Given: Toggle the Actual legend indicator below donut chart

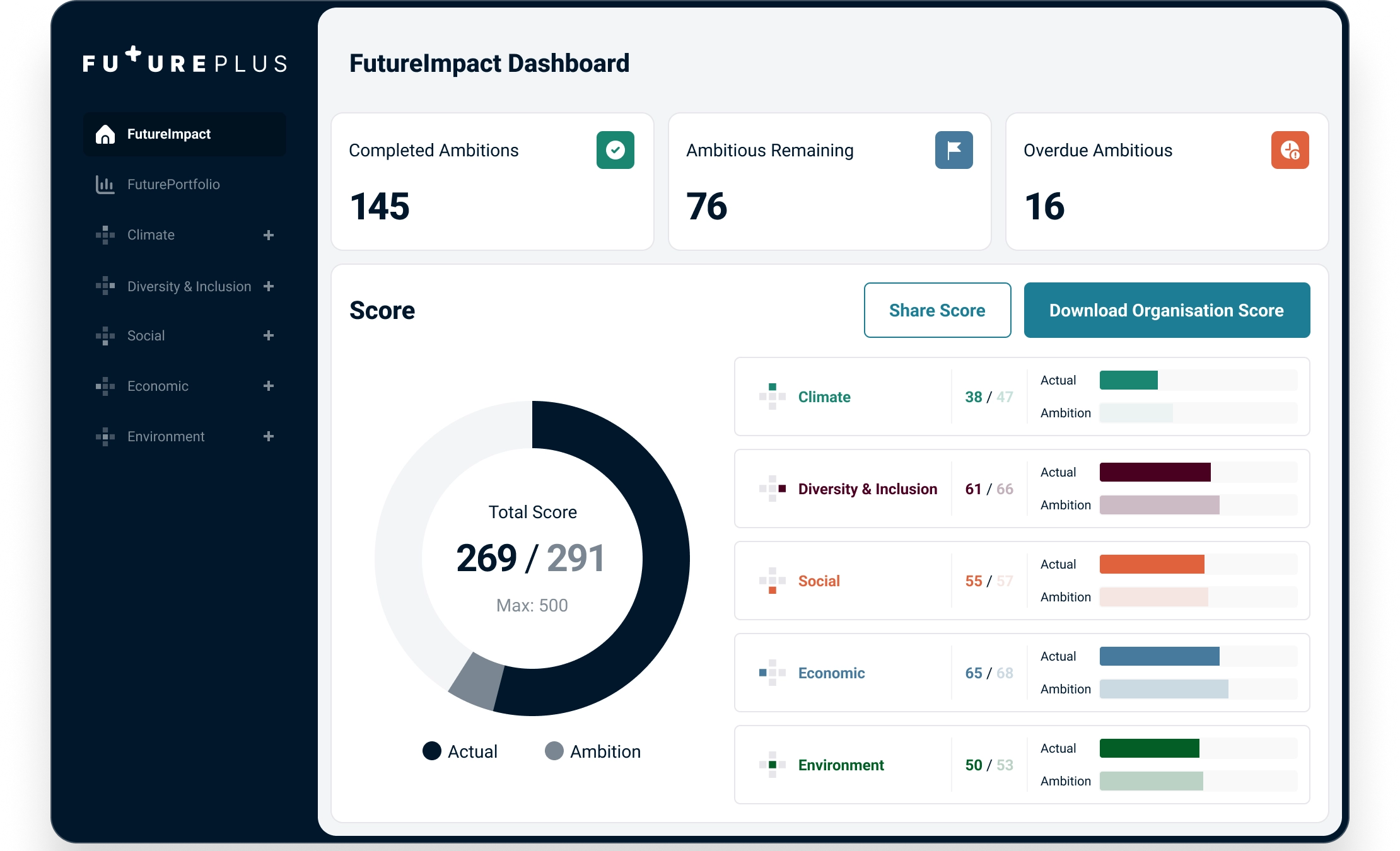Looking at the screenshot, I should [x=433, y=751].
